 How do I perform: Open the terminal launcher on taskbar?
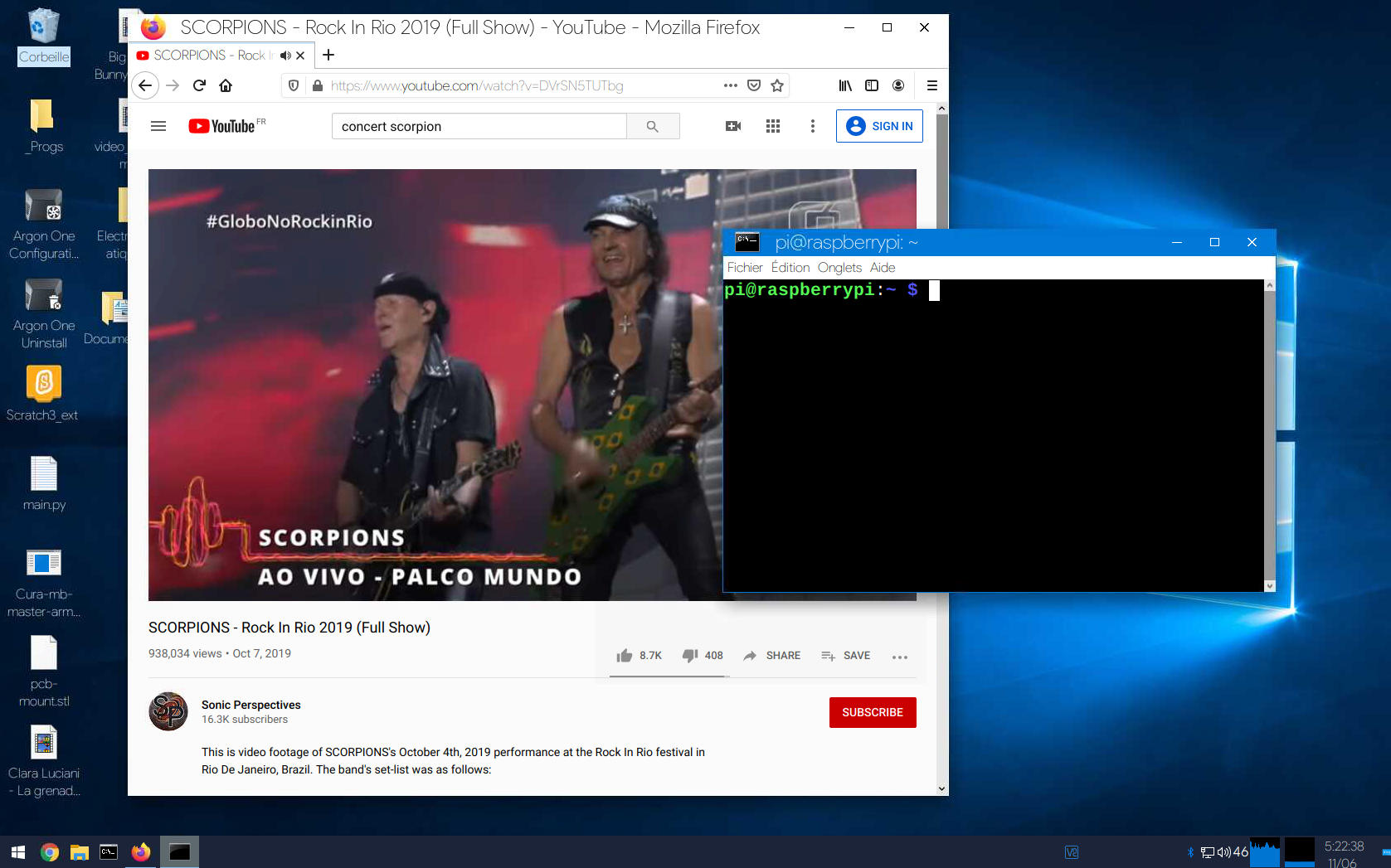[109, 851]
